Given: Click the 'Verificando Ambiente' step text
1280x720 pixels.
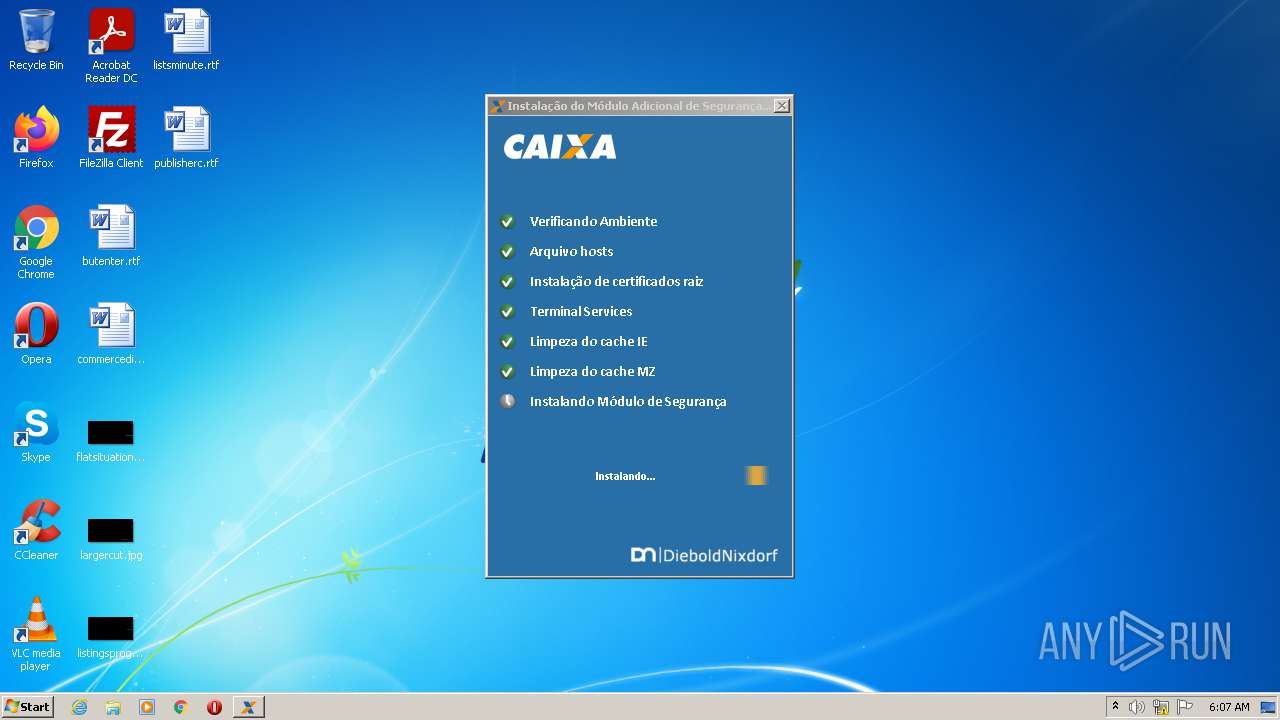Looking at the screenshot, I should 593,222.
